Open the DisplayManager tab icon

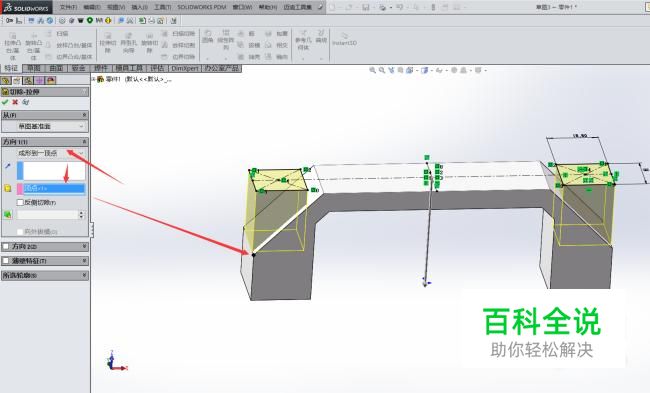click(x=51, y=80)
